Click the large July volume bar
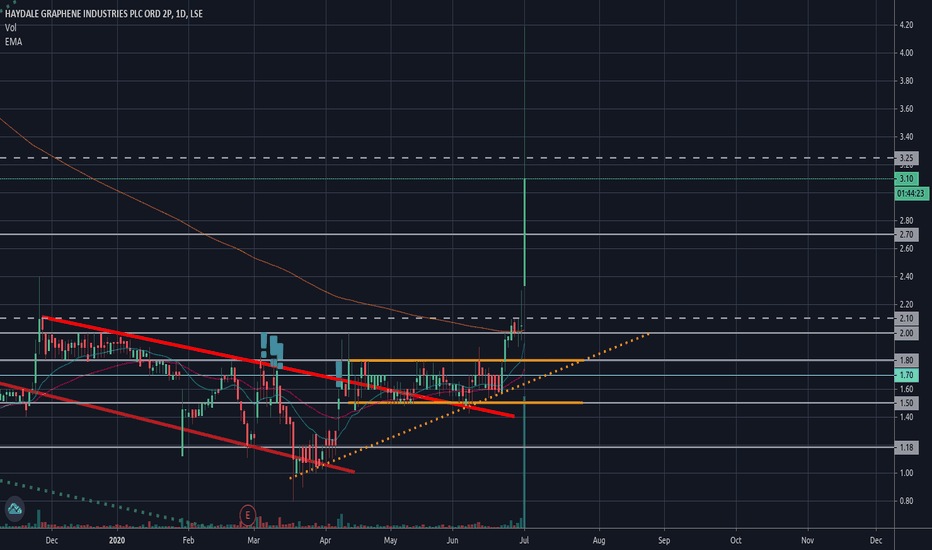This screenshot has width=932, height=550. [x=524, y=462]
